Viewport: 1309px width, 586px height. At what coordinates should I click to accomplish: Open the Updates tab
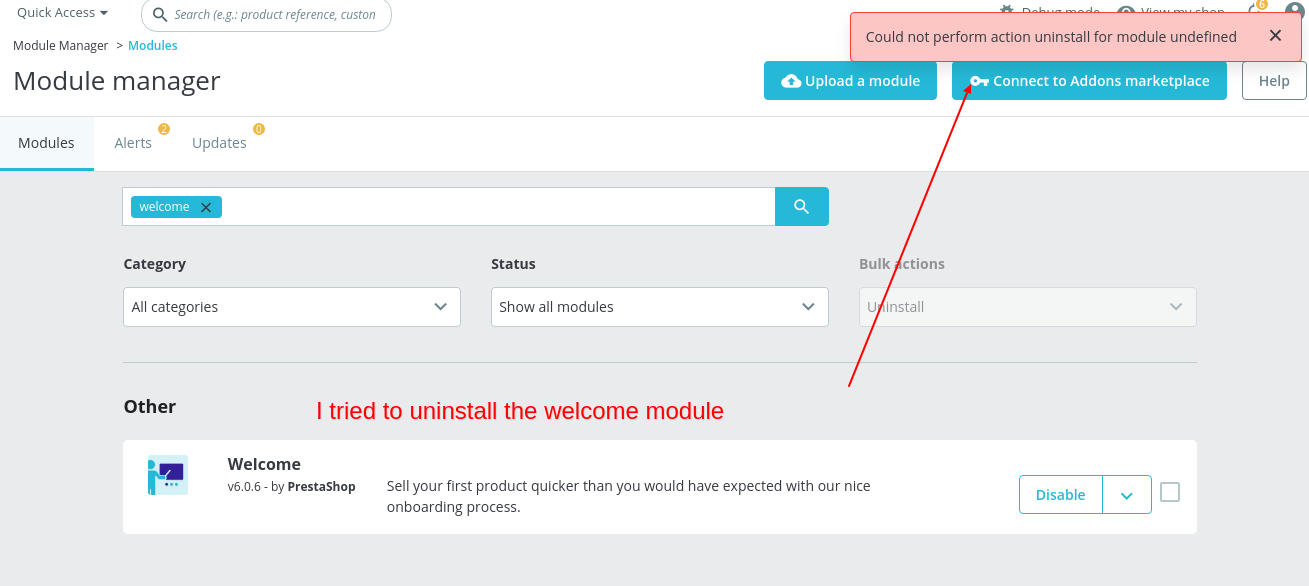[219, 142]
